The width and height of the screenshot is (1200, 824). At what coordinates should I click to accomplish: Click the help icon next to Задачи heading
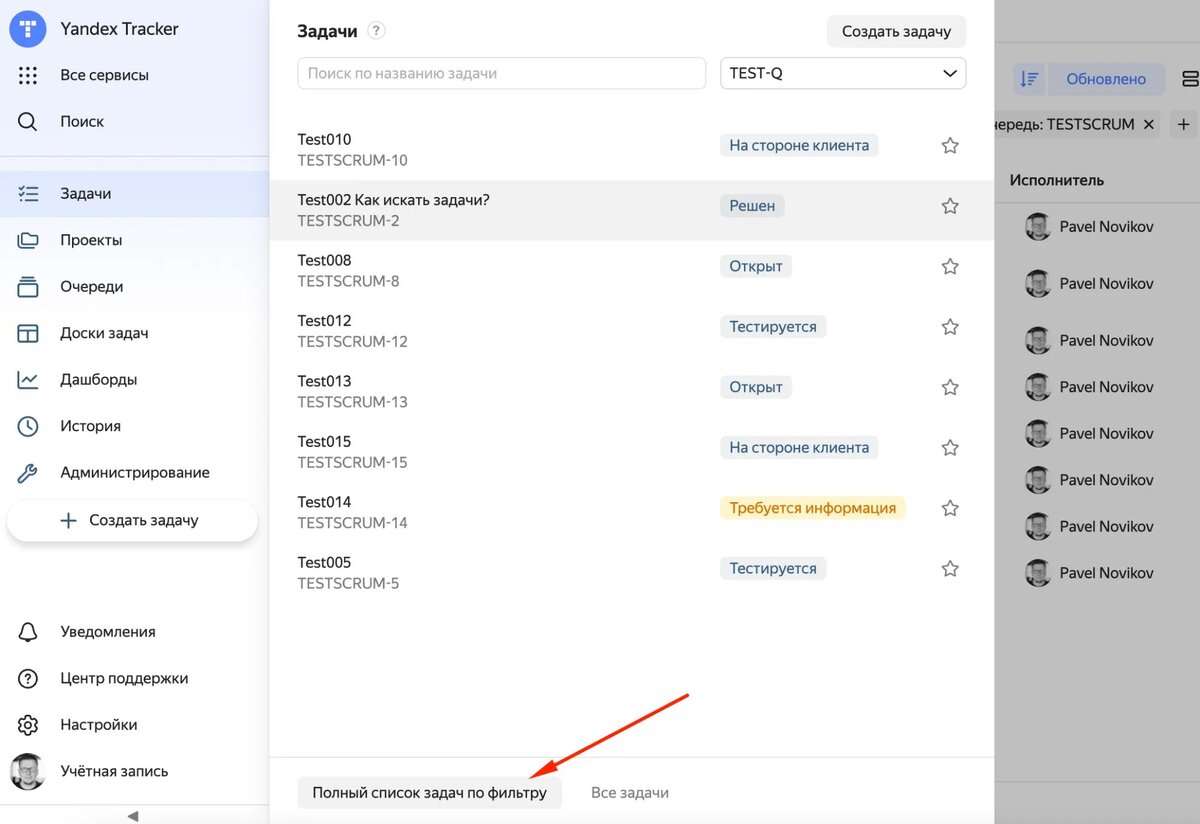[376, 31]
